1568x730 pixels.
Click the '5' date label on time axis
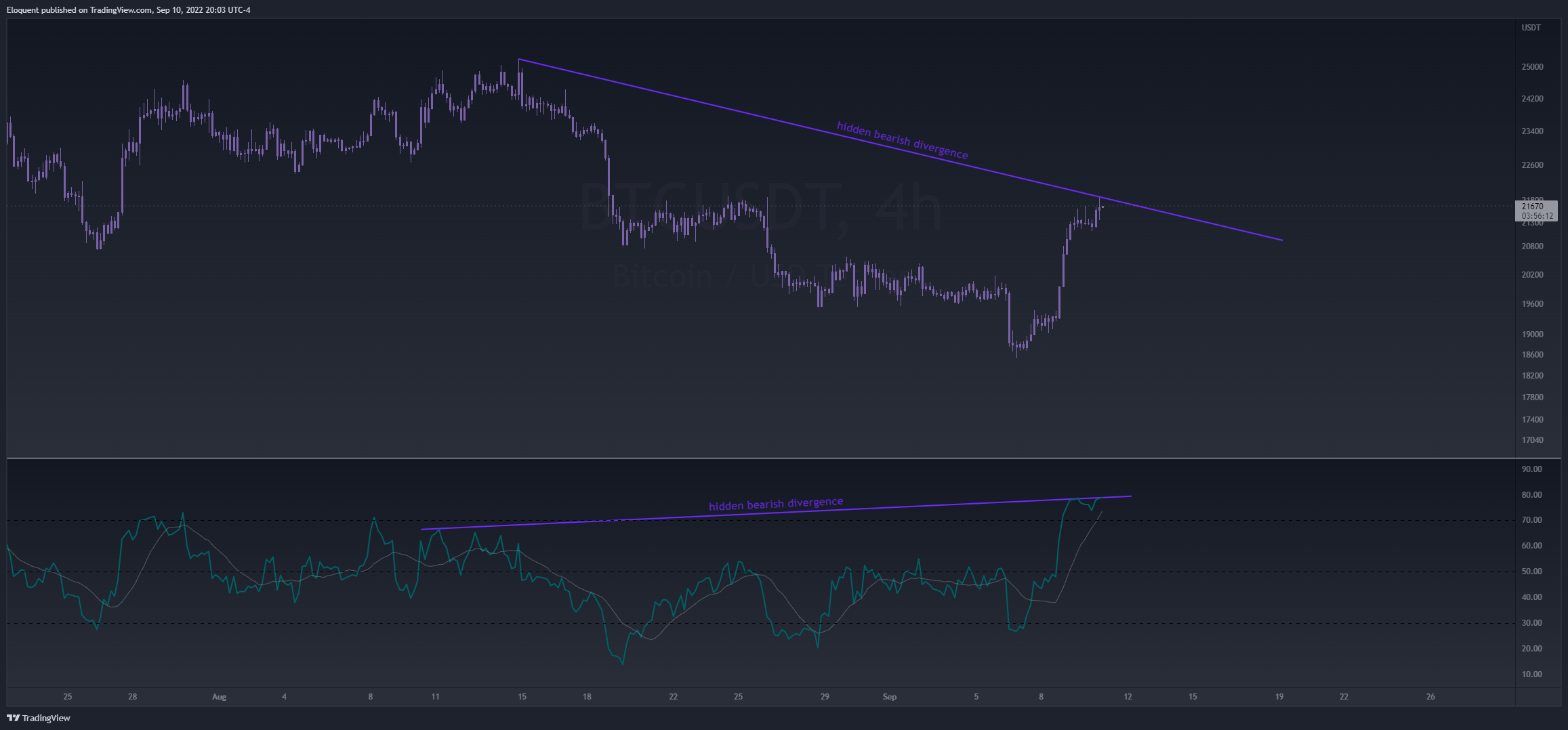(976, 697)
